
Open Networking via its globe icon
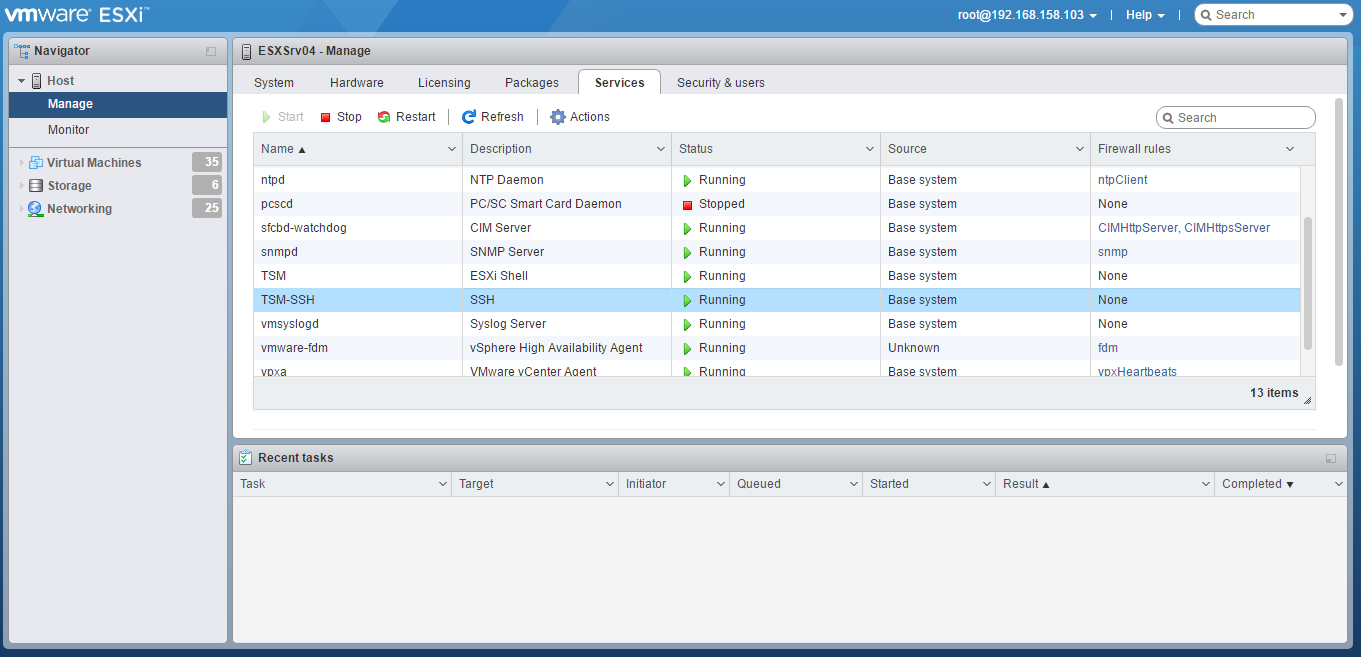pos(36,209)
